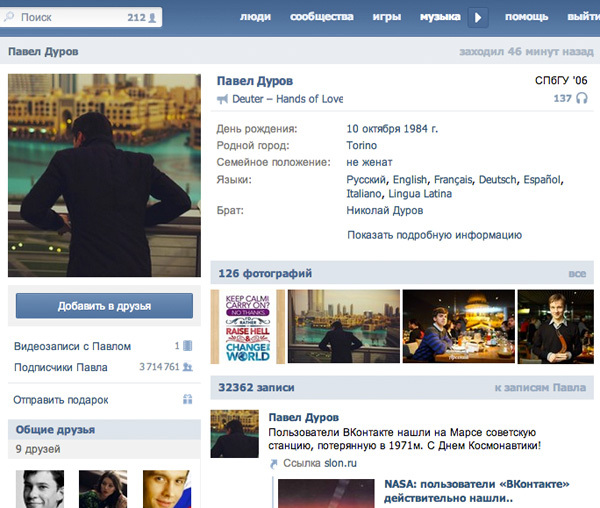The height and width of the screenshot is (508, 600).
Task: Open the люди menu item
Action: [255, 17]
